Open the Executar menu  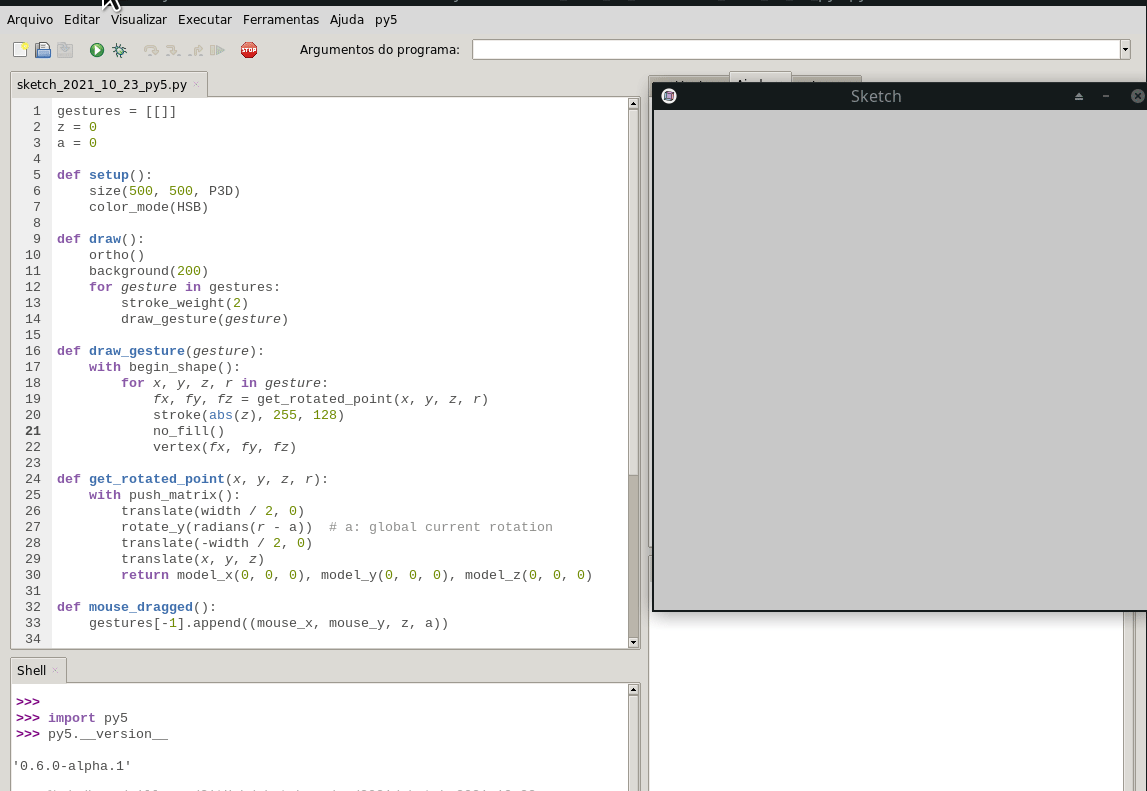(x=205, y=20)
